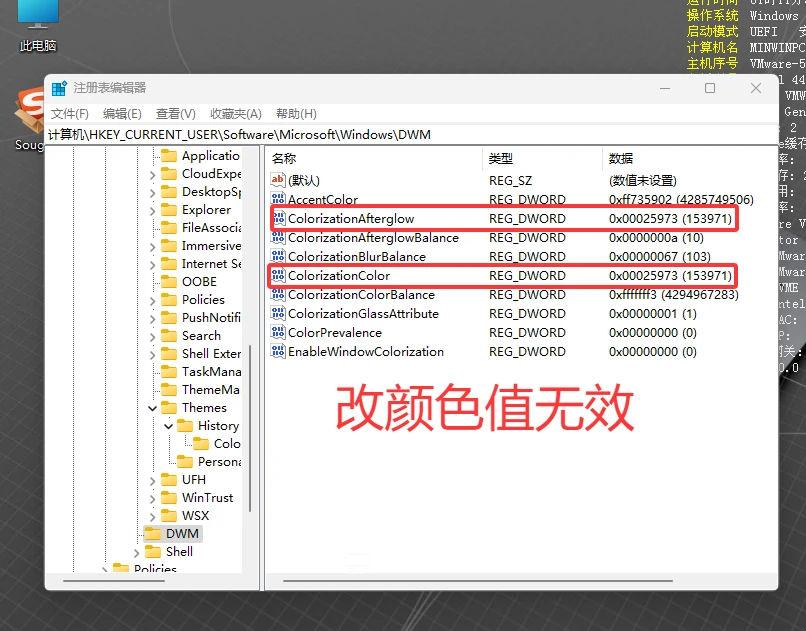This screenshot has width=806, height=631.
Task: Click the 0xff735902 data cell
Action: click(x=681, y=199)
